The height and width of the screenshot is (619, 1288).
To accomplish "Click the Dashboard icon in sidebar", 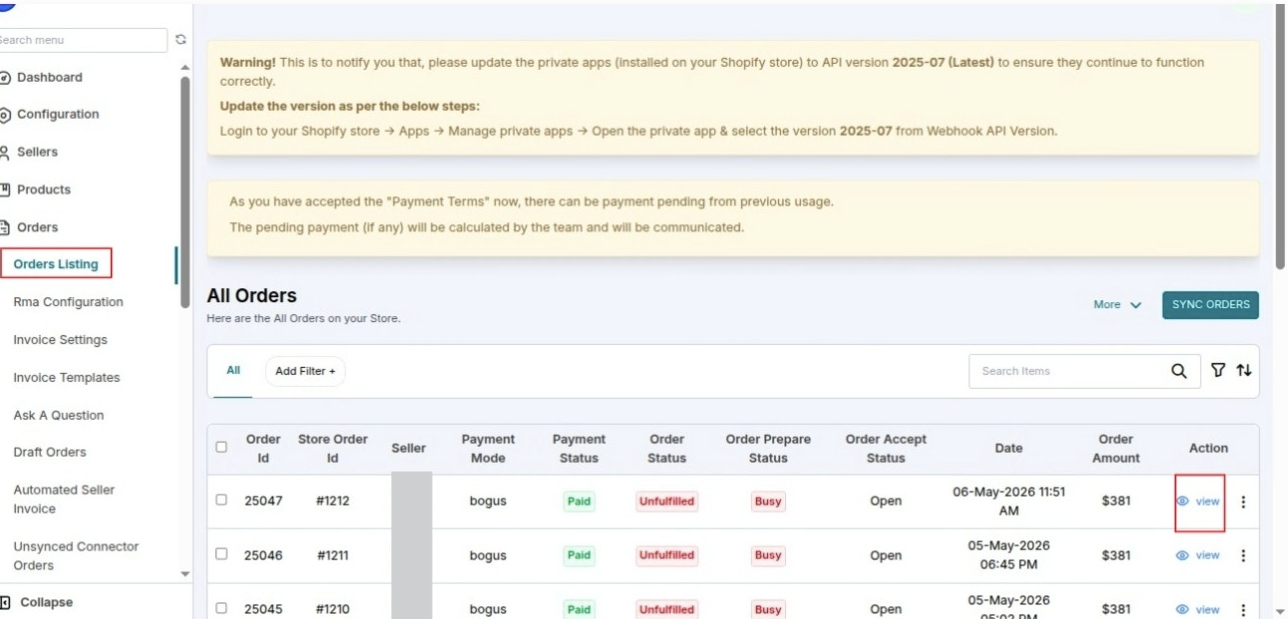I will click(x=5, y=78).
